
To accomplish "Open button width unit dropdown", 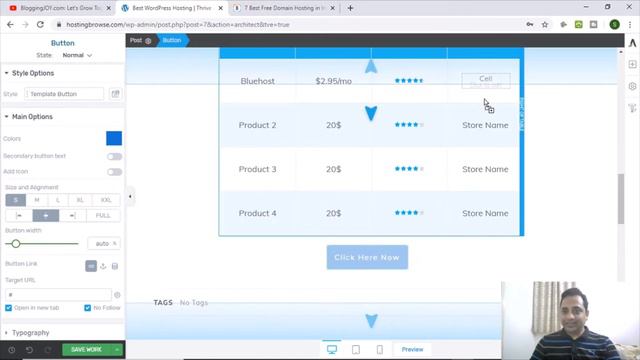I will click(x=115, y=244).
